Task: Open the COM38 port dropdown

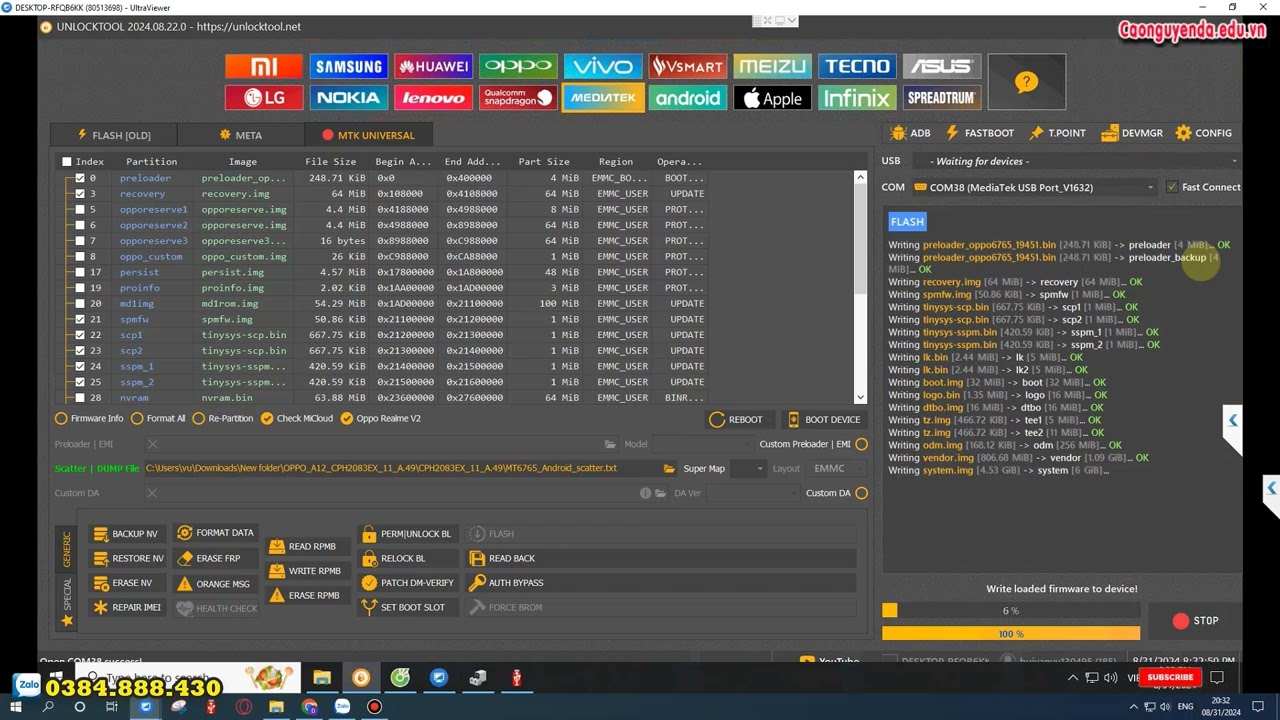Action: [1034, 187]
